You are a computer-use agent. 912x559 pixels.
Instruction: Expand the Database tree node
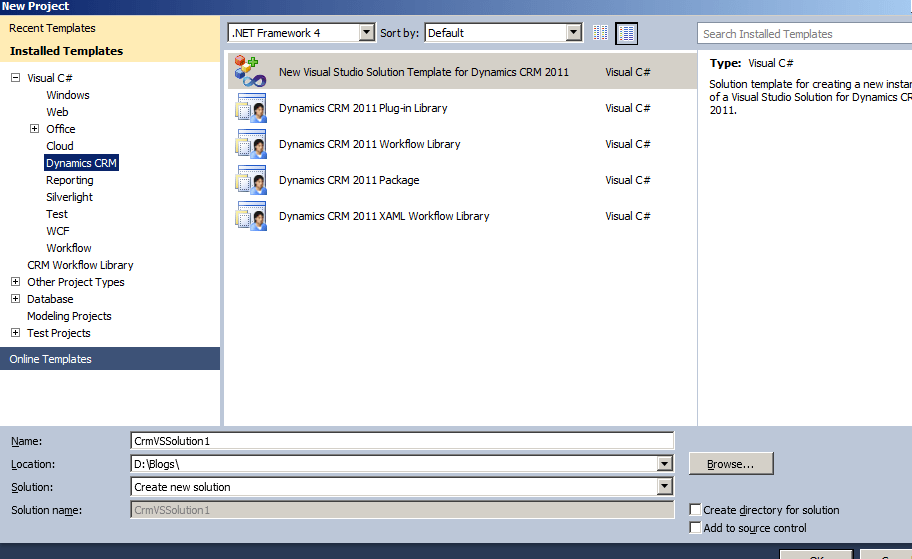tap(16, 298)
